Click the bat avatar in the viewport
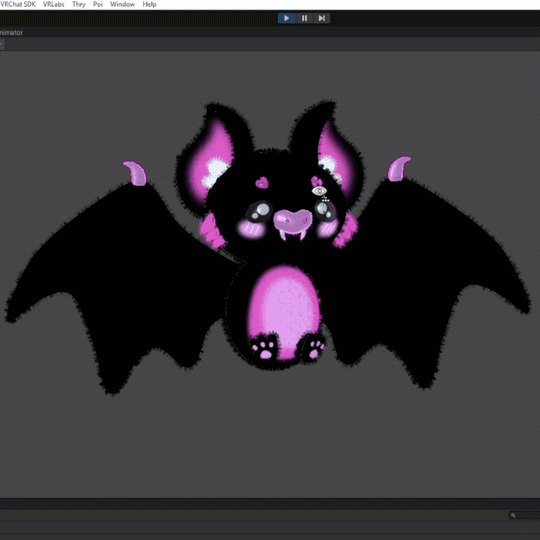 coord(269,248)
